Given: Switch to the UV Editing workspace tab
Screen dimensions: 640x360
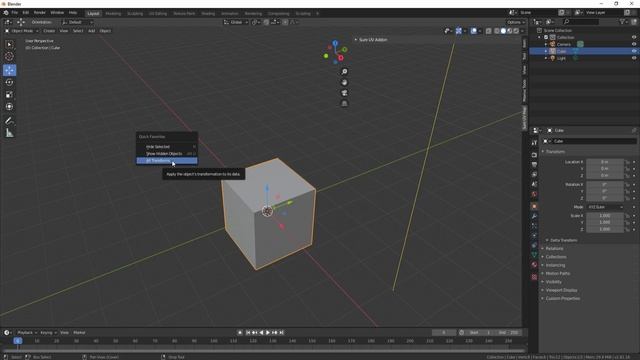Looking at the screenshot, I should (158, 13).
